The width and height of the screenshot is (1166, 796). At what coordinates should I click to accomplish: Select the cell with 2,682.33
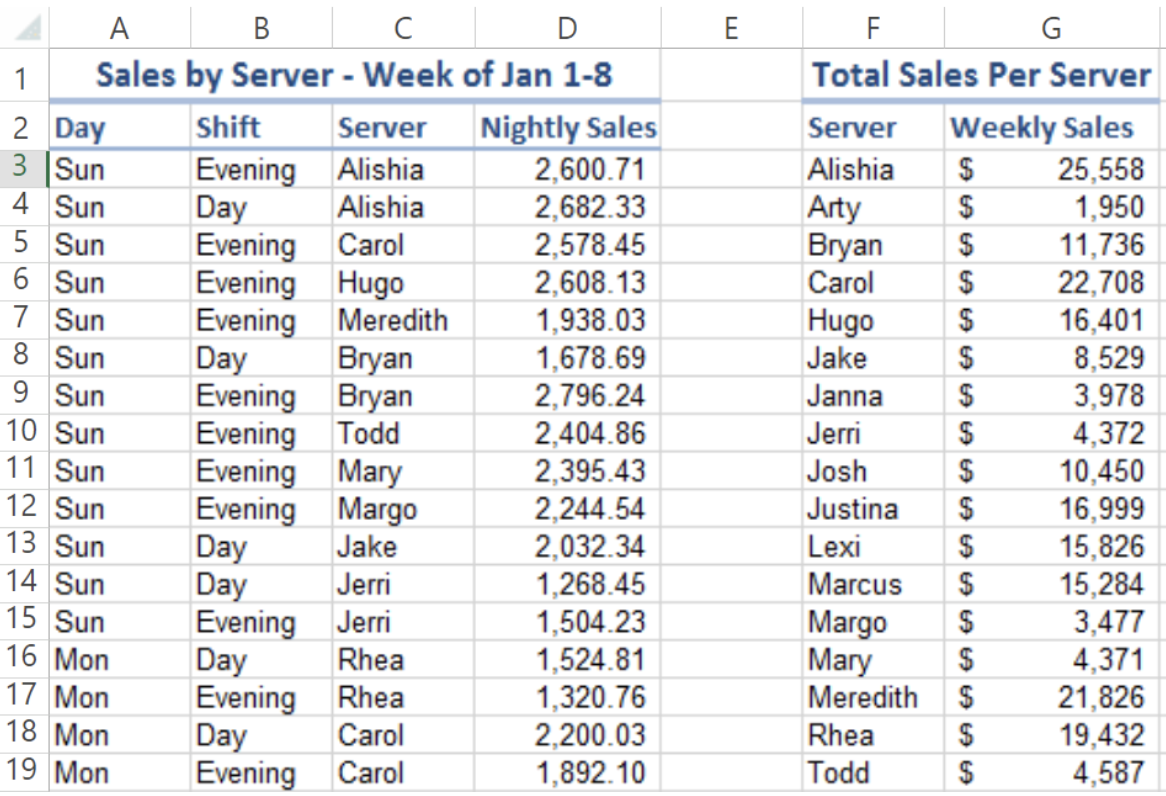[x=567, y=207]
